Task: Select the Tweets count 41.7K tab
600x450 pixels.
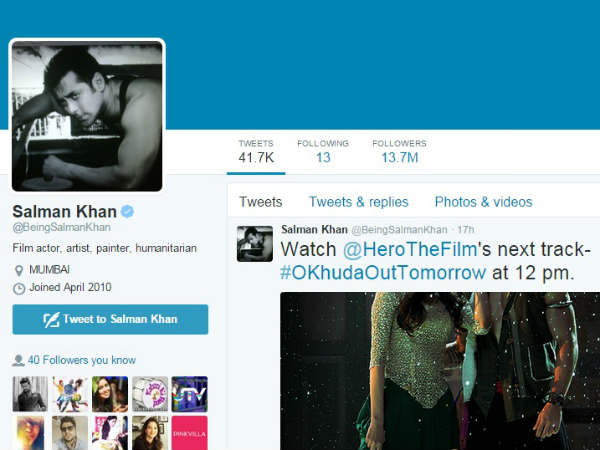Action: click(256, 152)
